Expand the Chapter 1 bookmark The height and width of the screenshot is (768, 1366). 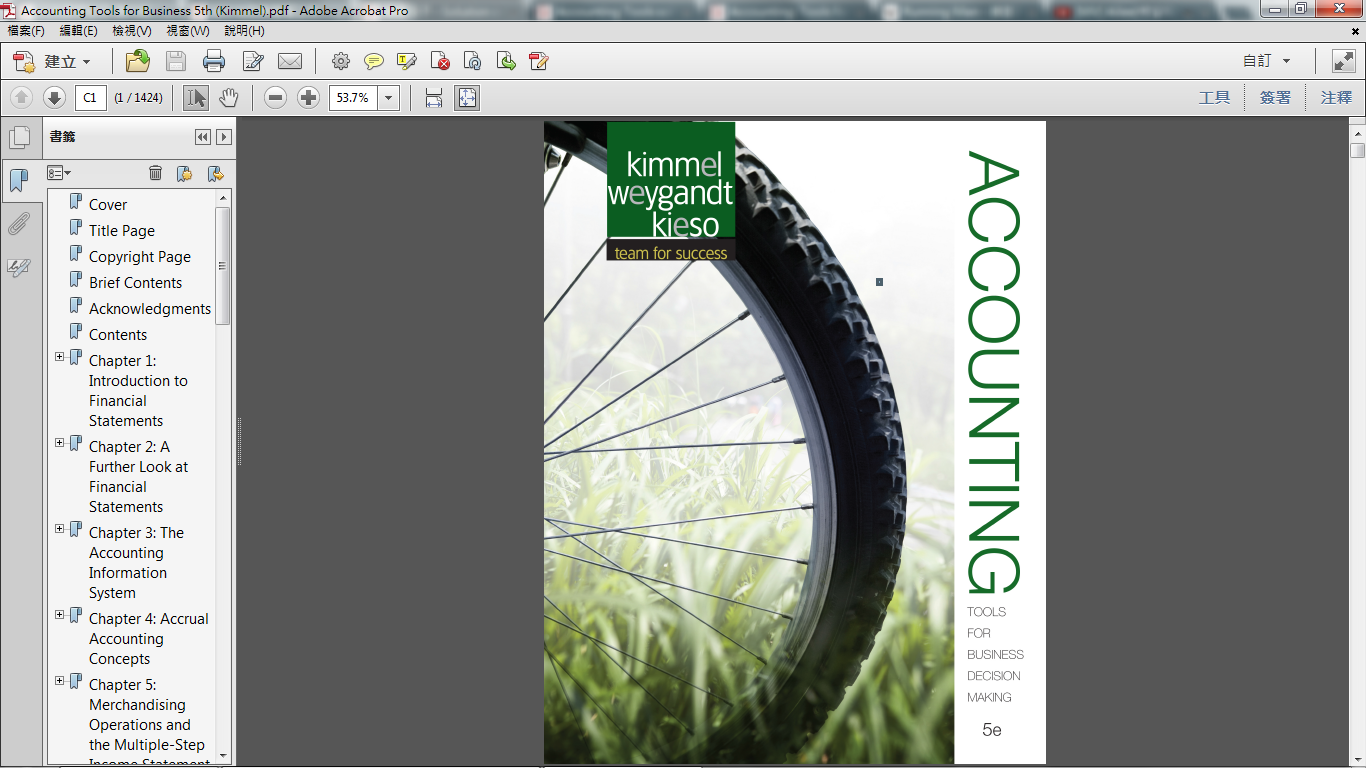point(60,357)
